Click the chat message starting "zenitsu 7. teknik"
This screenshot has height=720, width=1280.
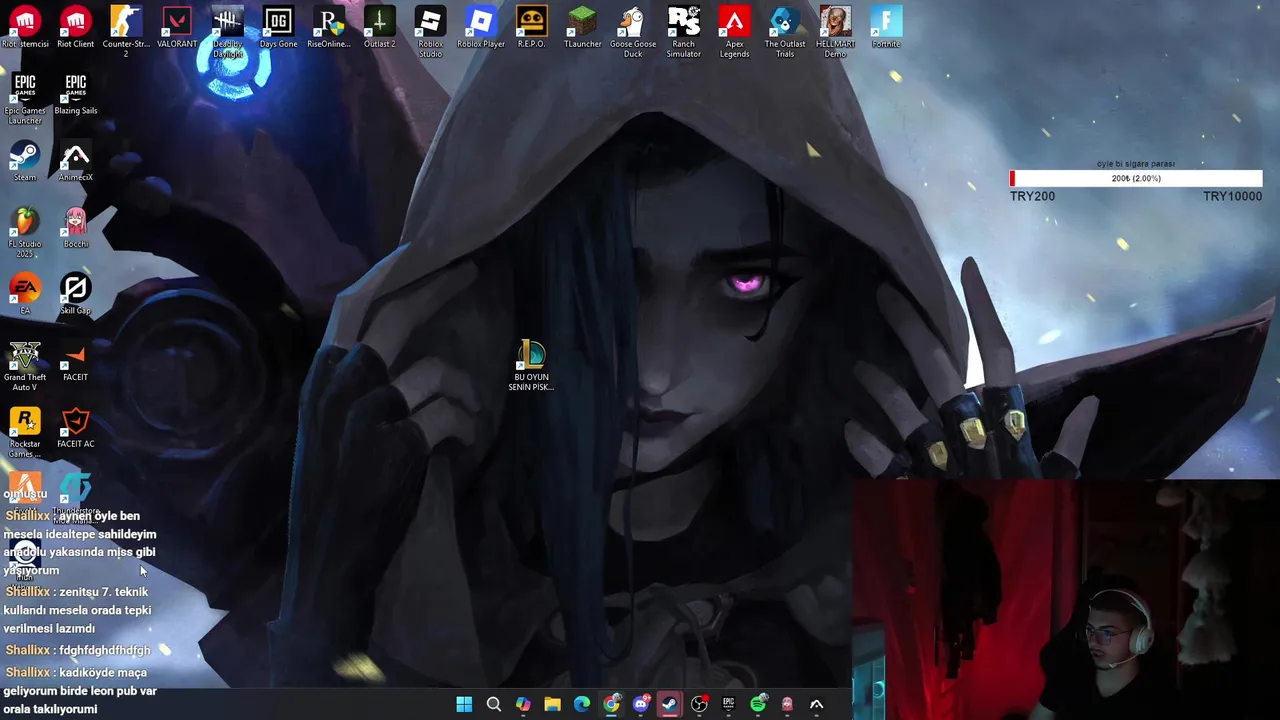78,610
